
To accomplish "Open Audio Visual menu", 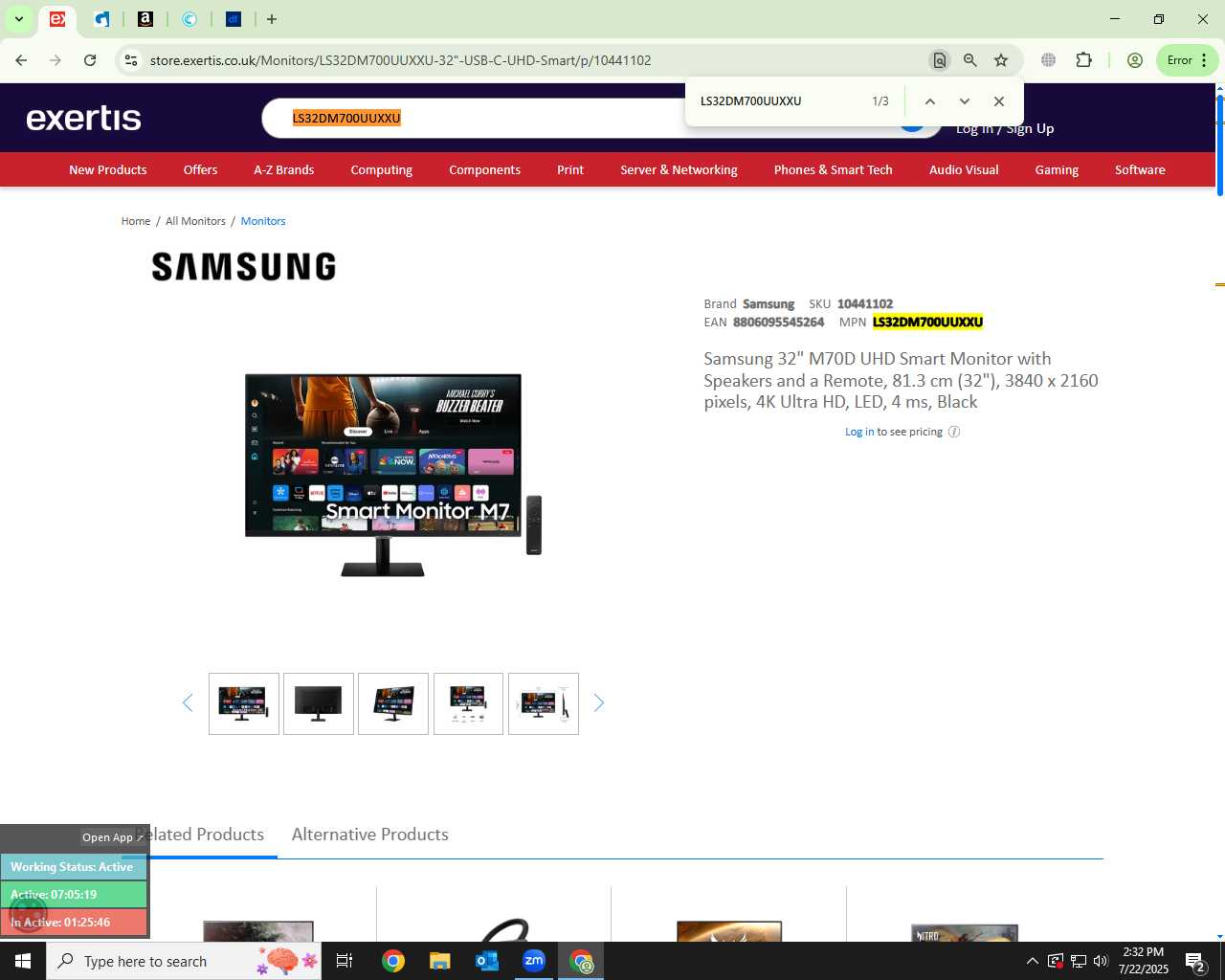I will click(964, 169).
